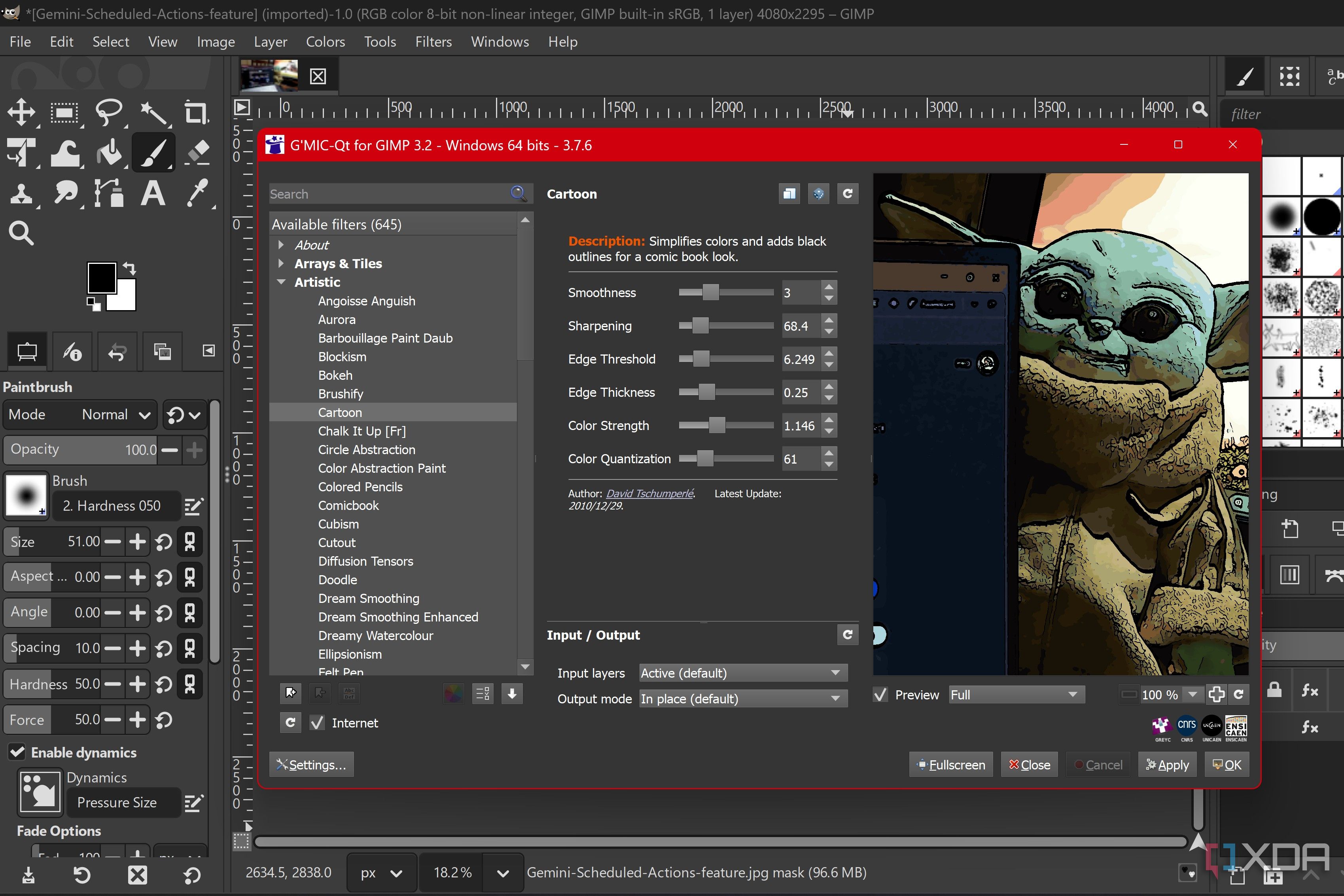Open the Colors menu
Screen dimensions: 1344x896
pos(325,42)
